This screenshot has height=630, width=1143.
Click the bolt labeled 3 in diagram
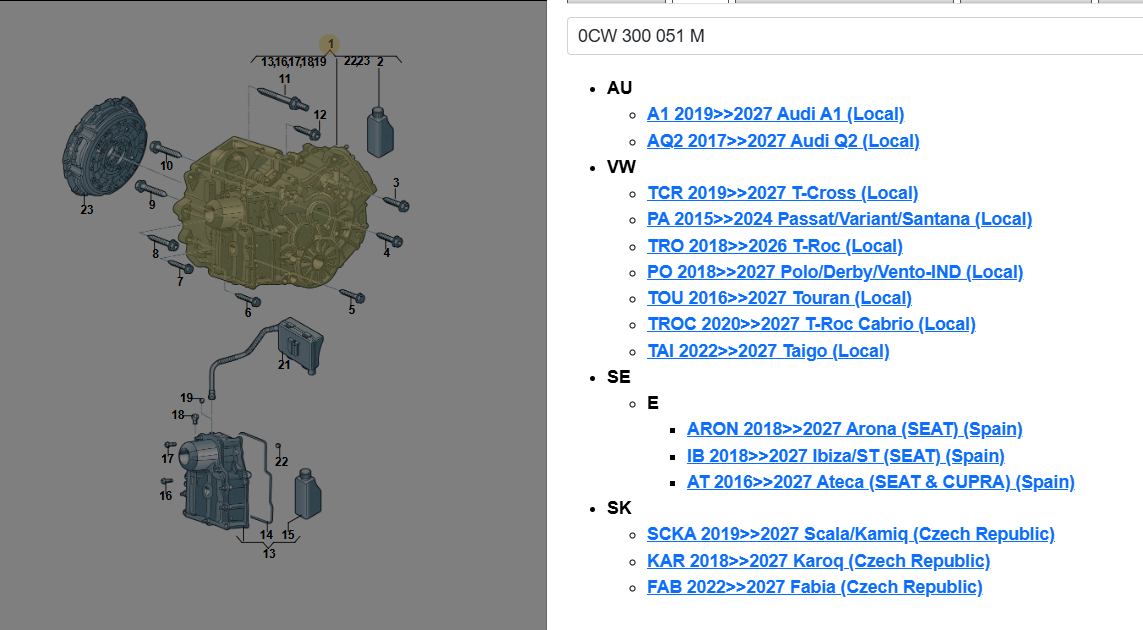point(397,203)
